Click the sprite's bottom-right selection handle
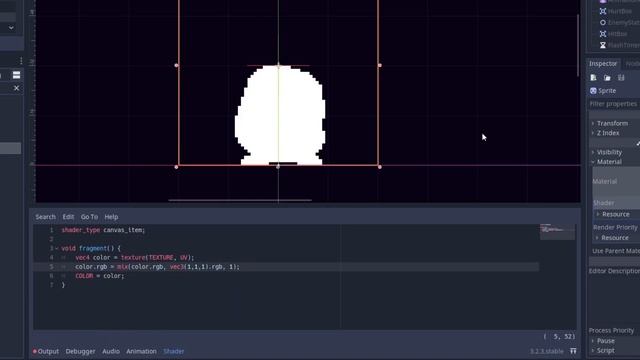Screen dimensions: 640x360 point(380,167)
